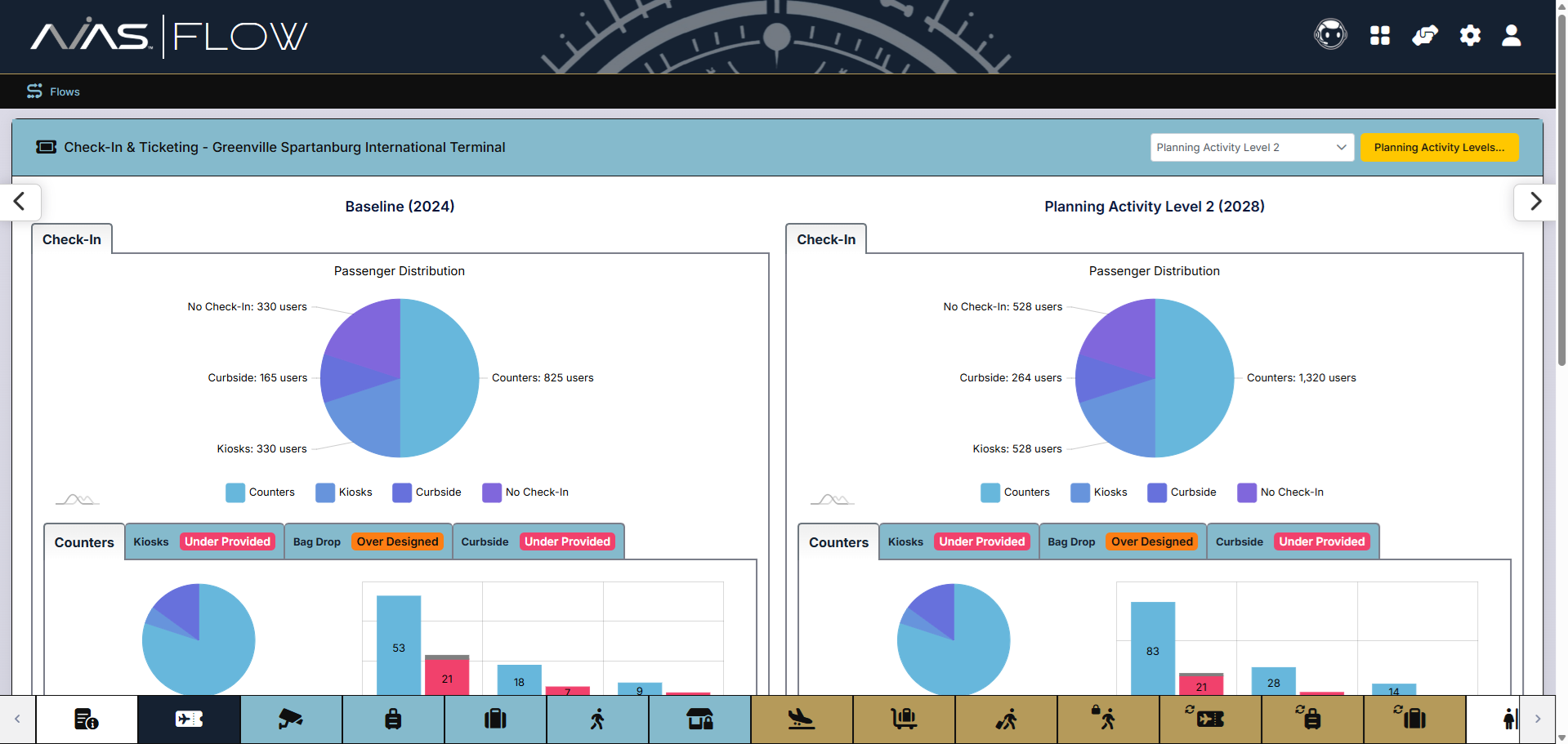Switch to Curbside tab in Planning Level 2 panel

(x=1293, y=541)
